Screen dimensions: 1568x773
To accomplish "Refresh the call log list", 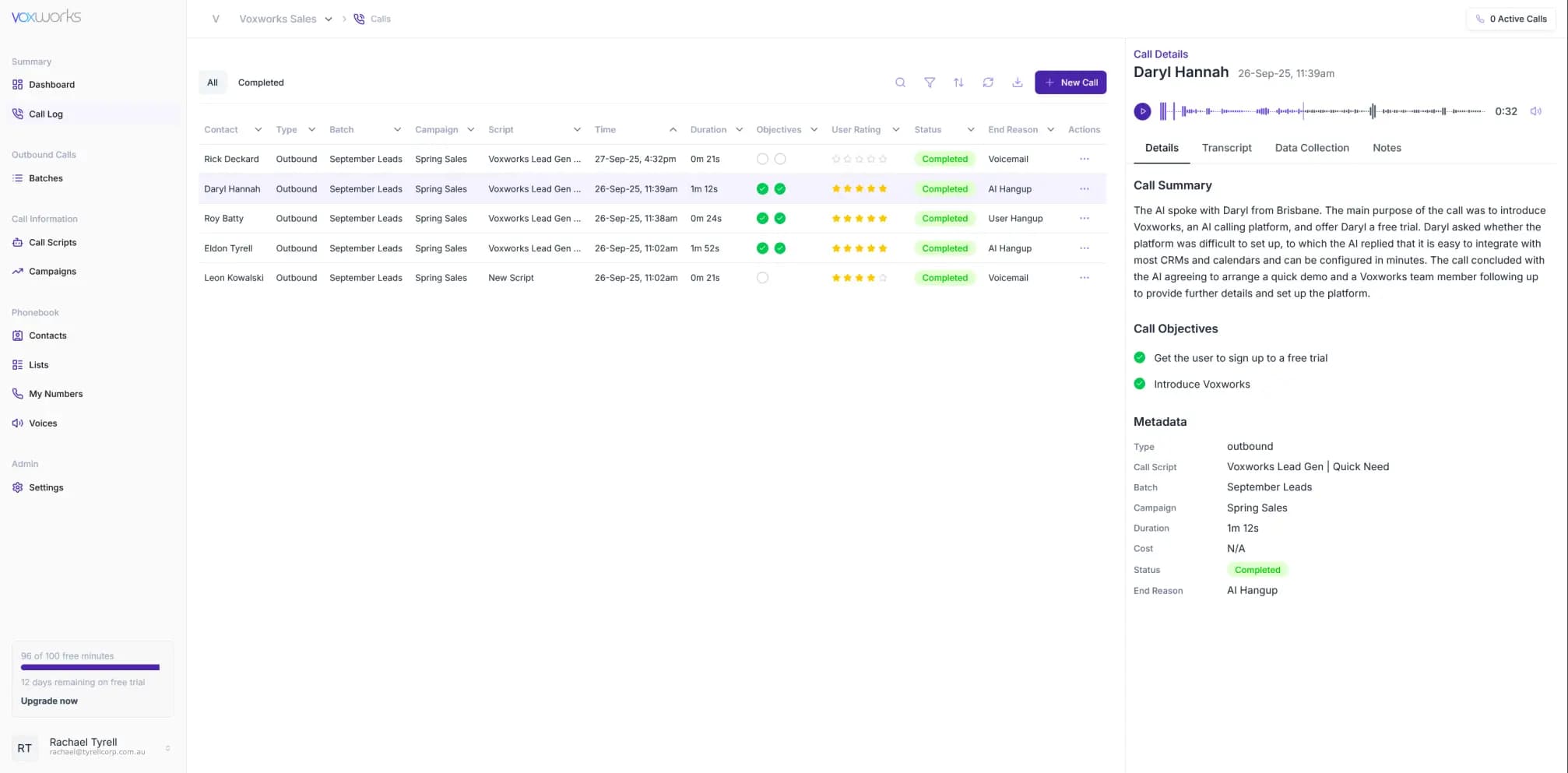I will coord(988,83).
